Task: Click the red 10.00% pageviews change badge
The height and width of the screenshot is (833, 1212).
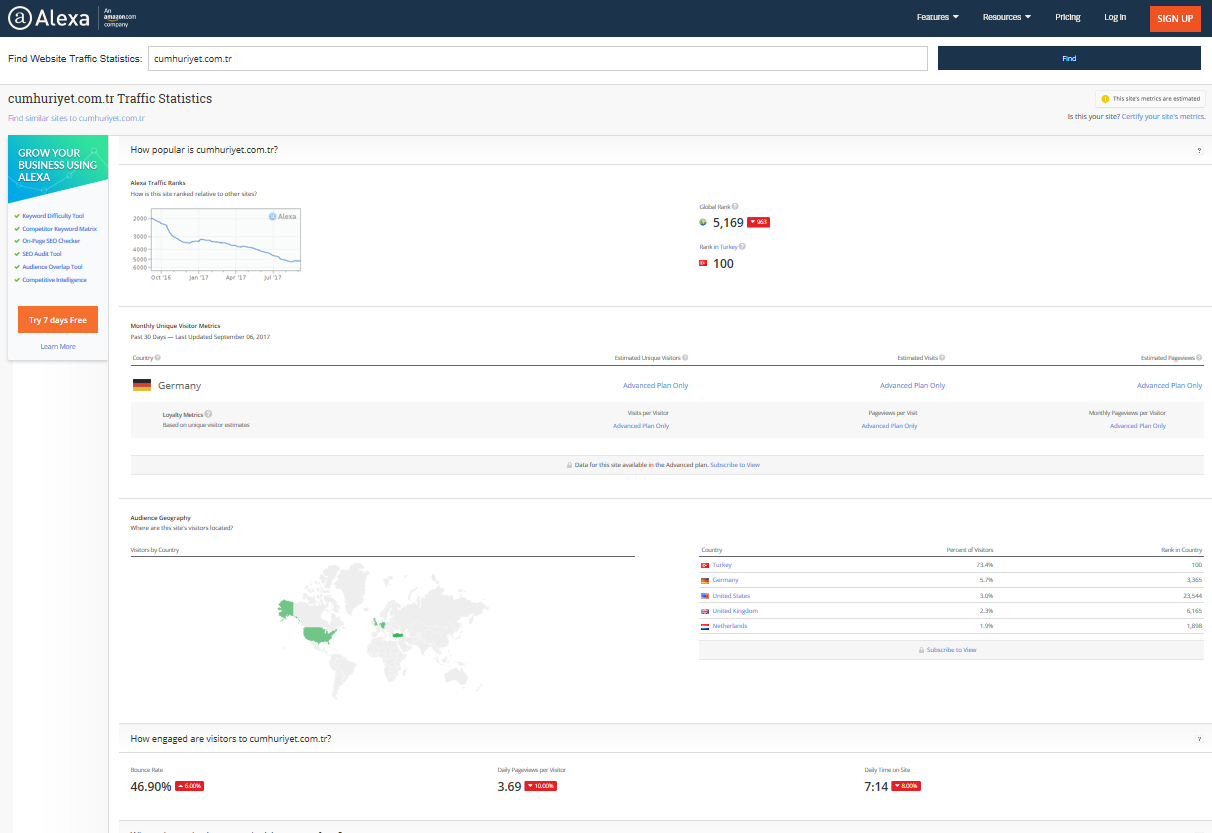Action: 541,786
